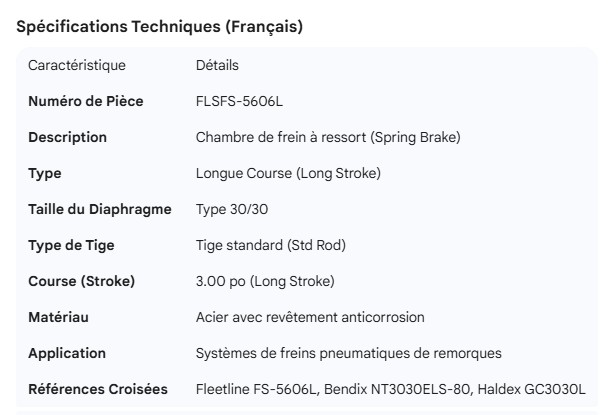Click the "Détails" column header
608x415 pixels.
(x=217, y=66)
